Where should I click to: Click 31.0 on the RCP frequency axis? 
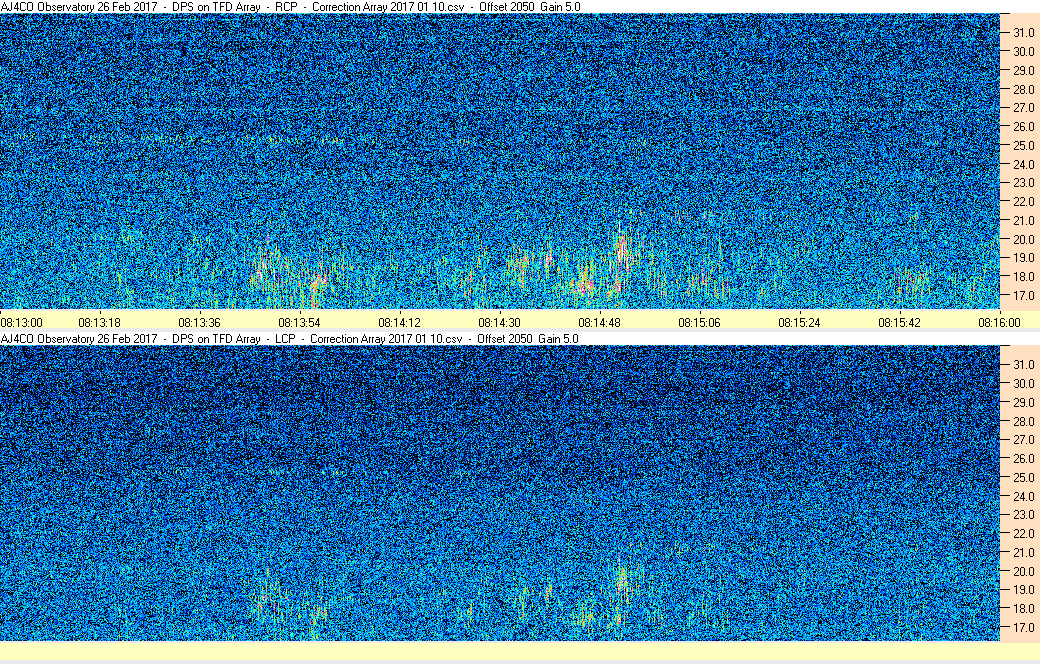point(1023,33)
